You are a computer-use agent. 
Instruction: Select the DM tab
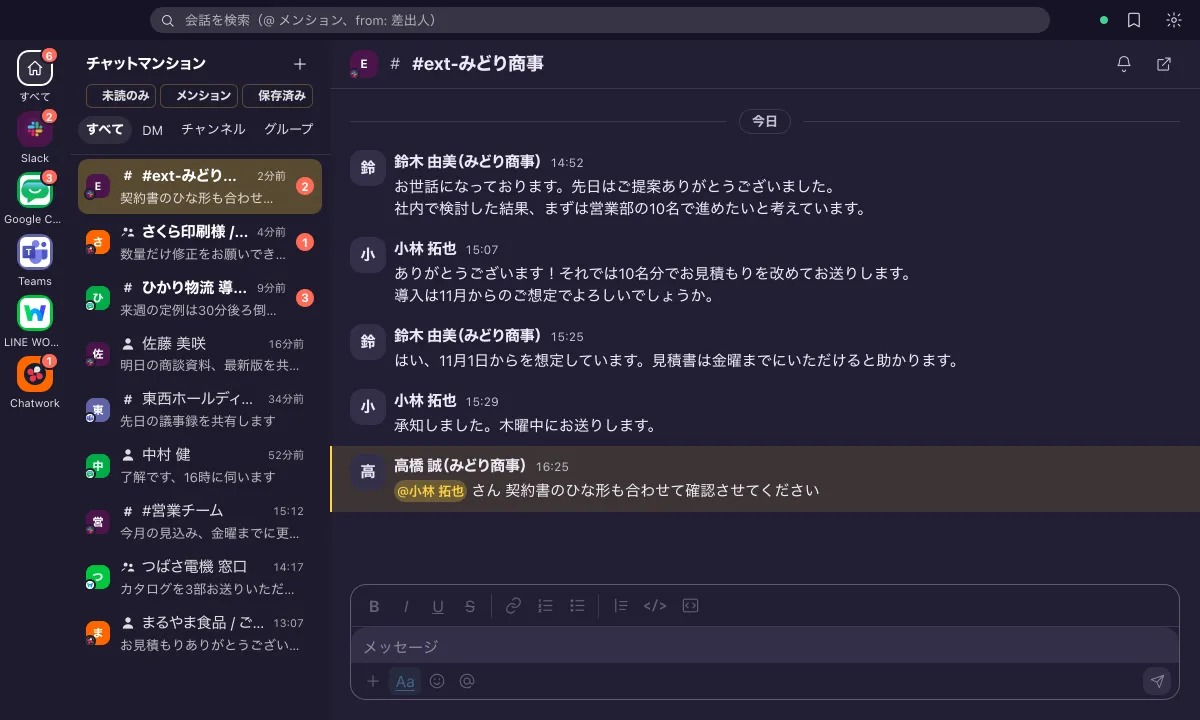tap(152, 130)
